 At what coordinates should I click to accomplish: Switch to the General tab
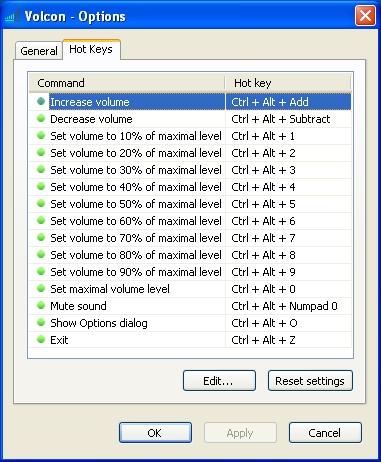click(x=39, y=51)
